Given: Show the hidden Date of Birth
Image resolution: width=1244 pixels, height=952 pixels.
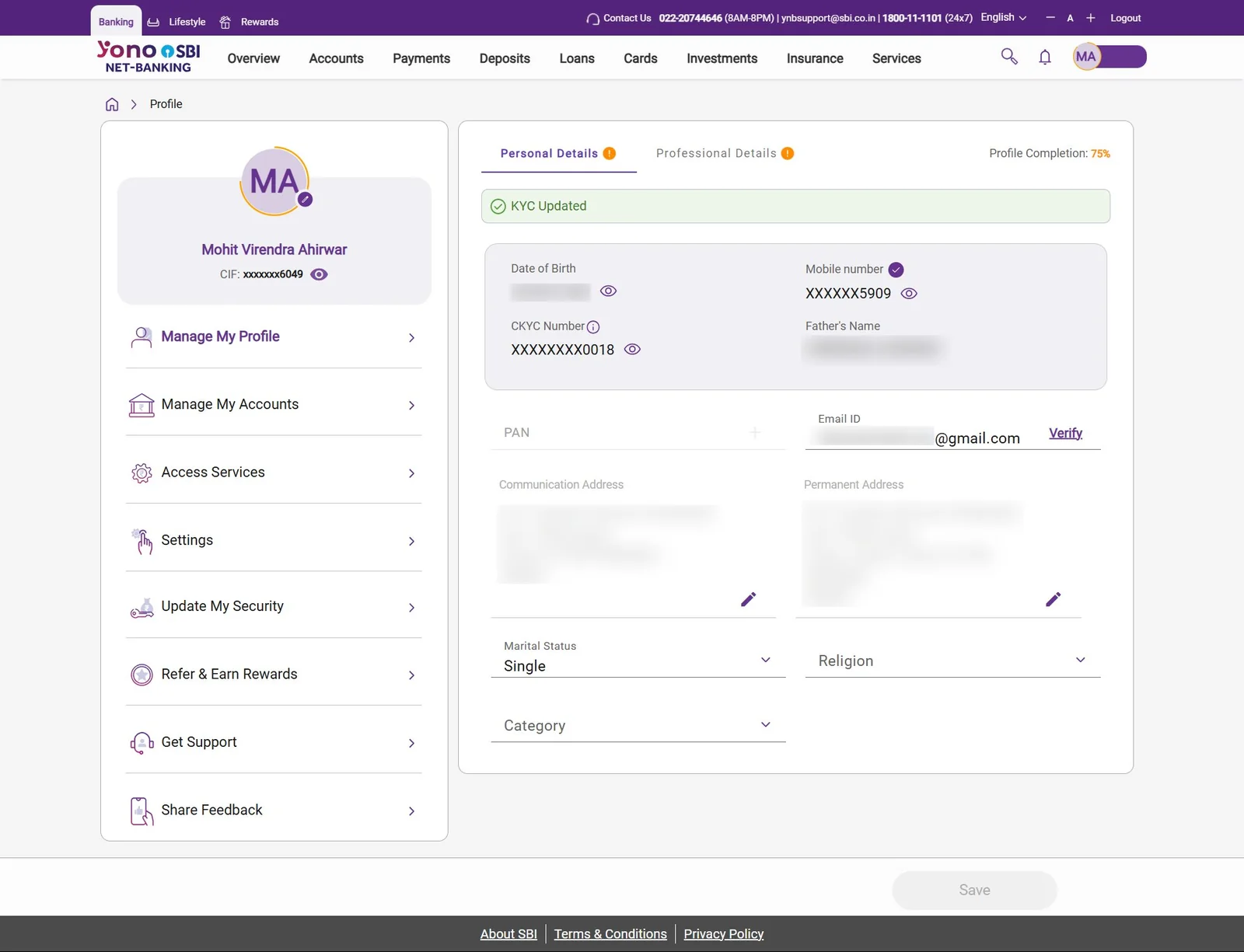Looking at the screenshot, I should [x=609, y=291].
